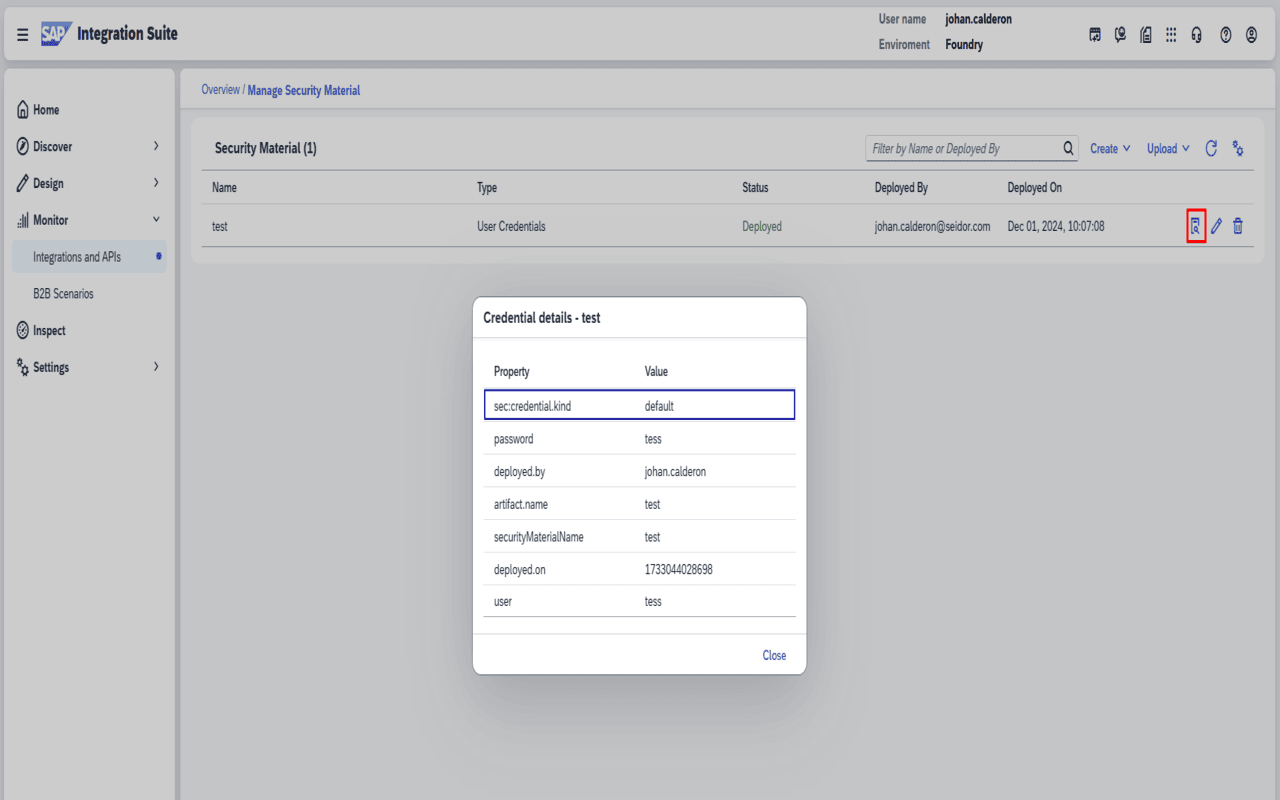Delete the test security material
Viewport: 1280px width, 800px height.
[1238, 226]
